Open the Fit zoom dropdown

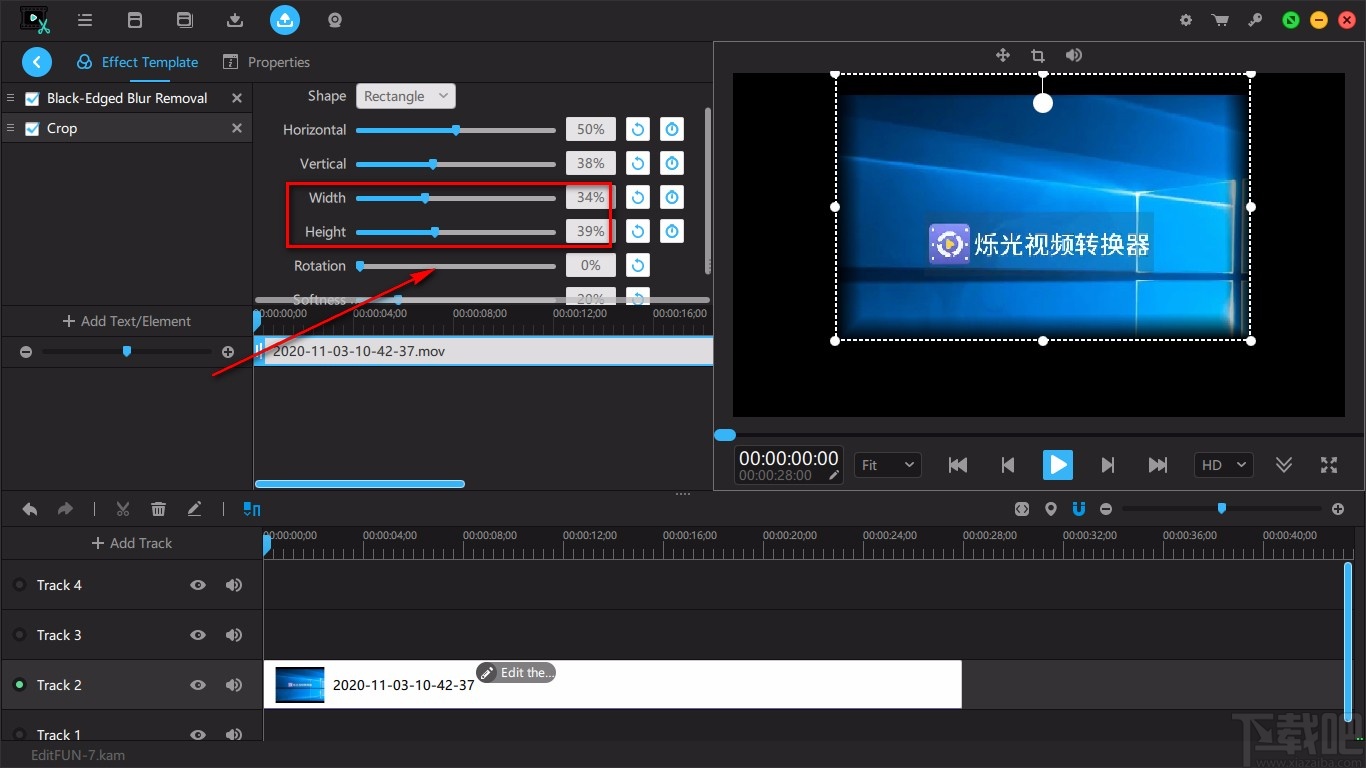(x=888, y=465)
